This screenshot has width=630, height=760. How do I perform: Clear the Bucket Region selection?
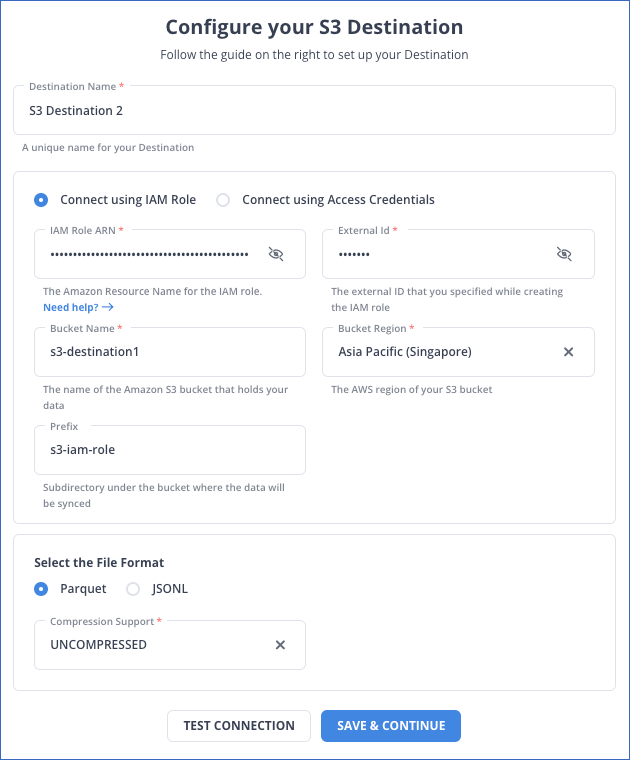tap(568, 352)
